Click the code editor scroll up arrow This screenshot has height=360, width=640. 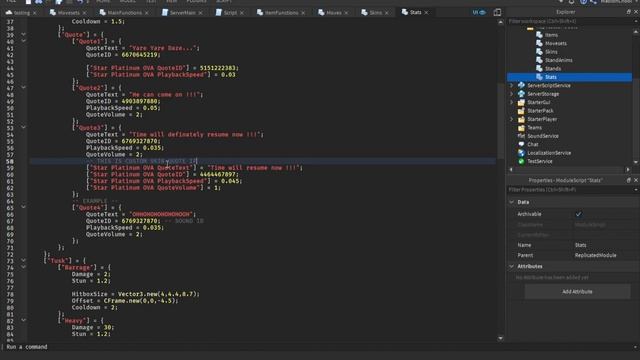point(501,22)
